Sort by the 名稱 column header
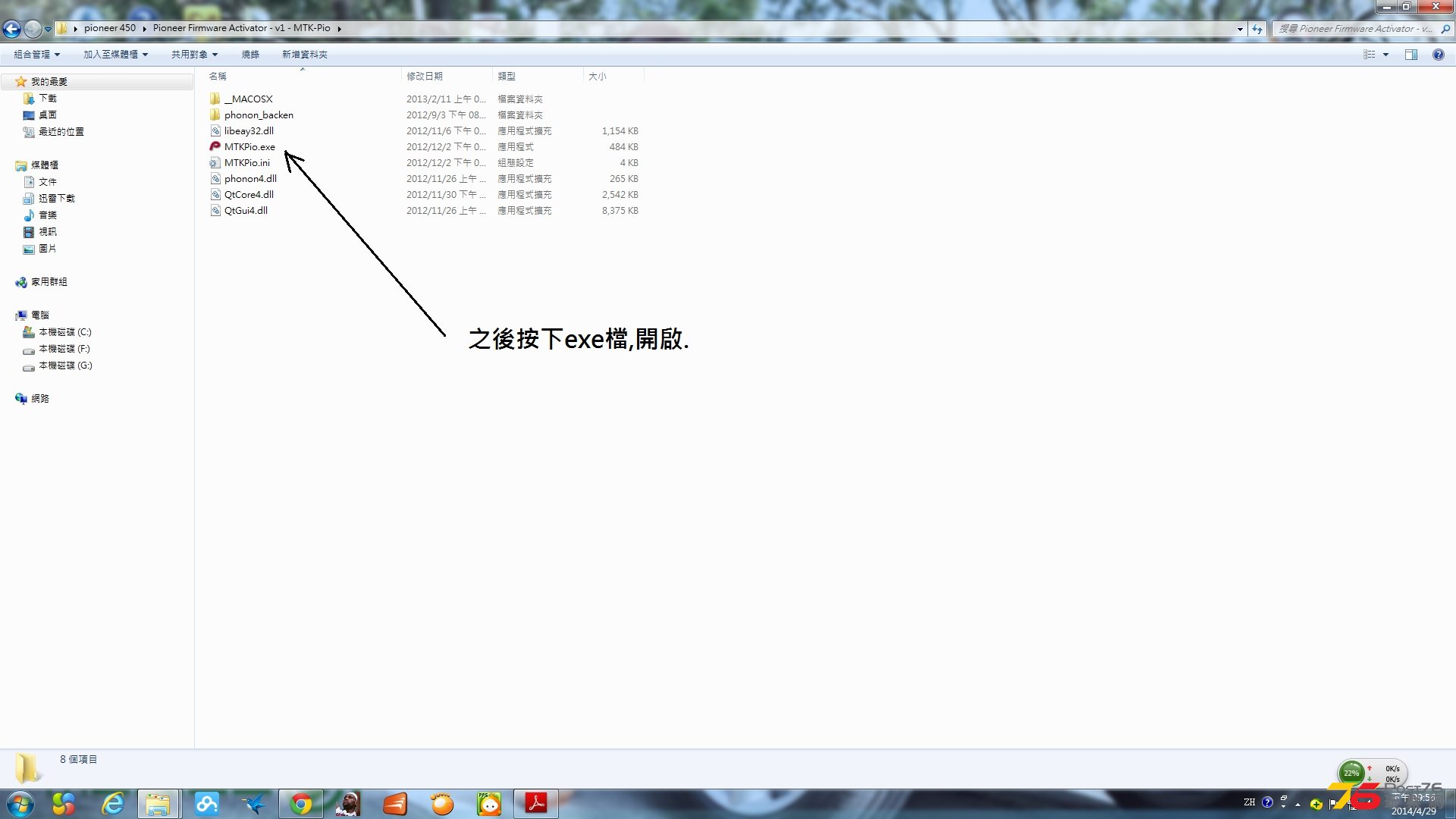Screen dimensions: 1456x819 click(218, 77)
